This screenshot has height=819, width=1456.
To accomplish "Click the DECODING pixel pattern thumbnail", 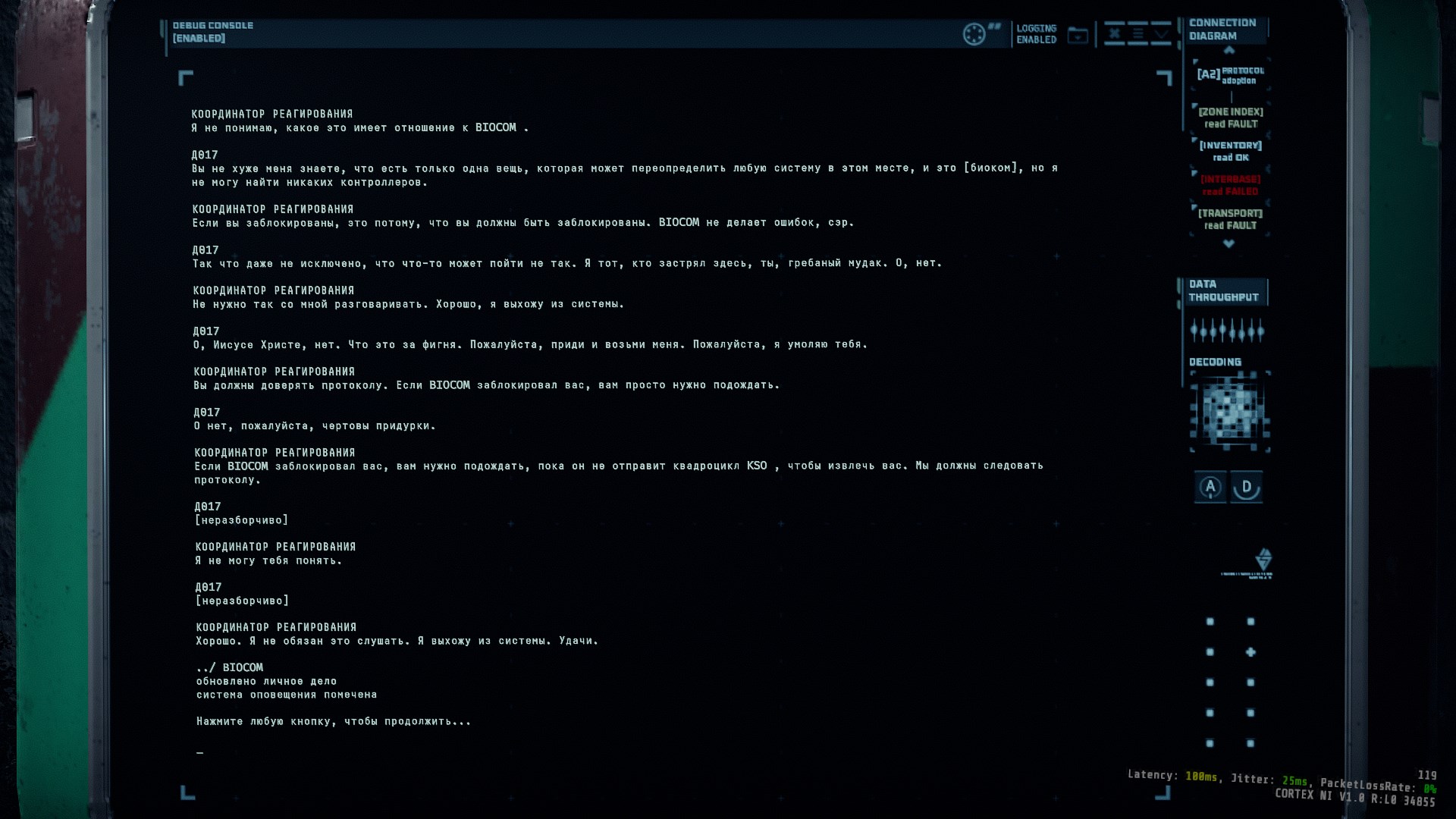I will pos(1230,412).
